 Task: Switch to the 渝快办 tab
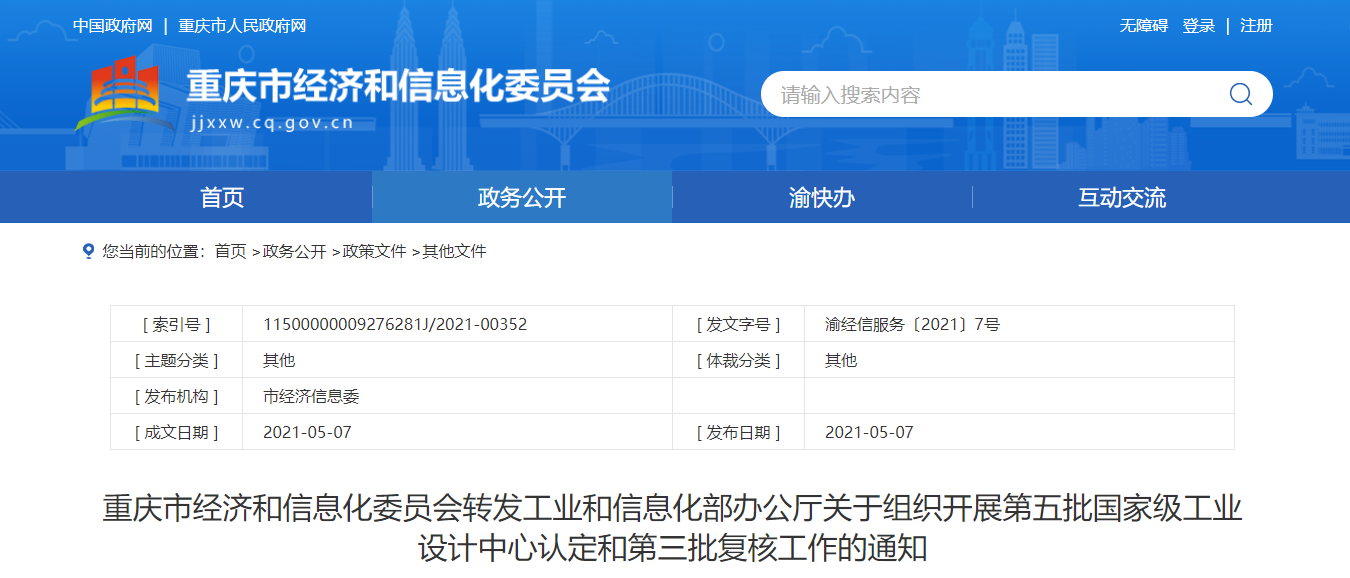(x=822, y=197)
